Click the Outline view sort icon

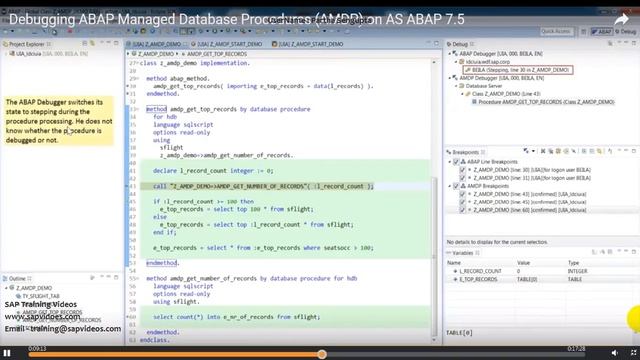[x=92, y=278]
